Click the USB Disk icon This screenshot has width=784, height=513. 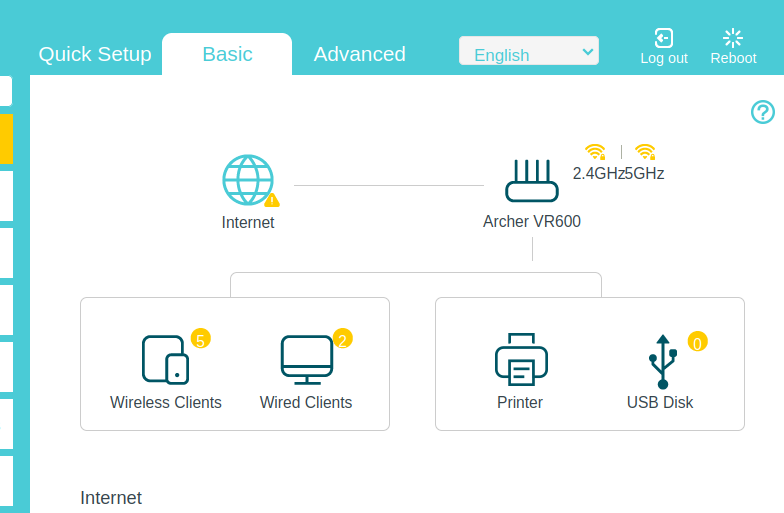662,360
